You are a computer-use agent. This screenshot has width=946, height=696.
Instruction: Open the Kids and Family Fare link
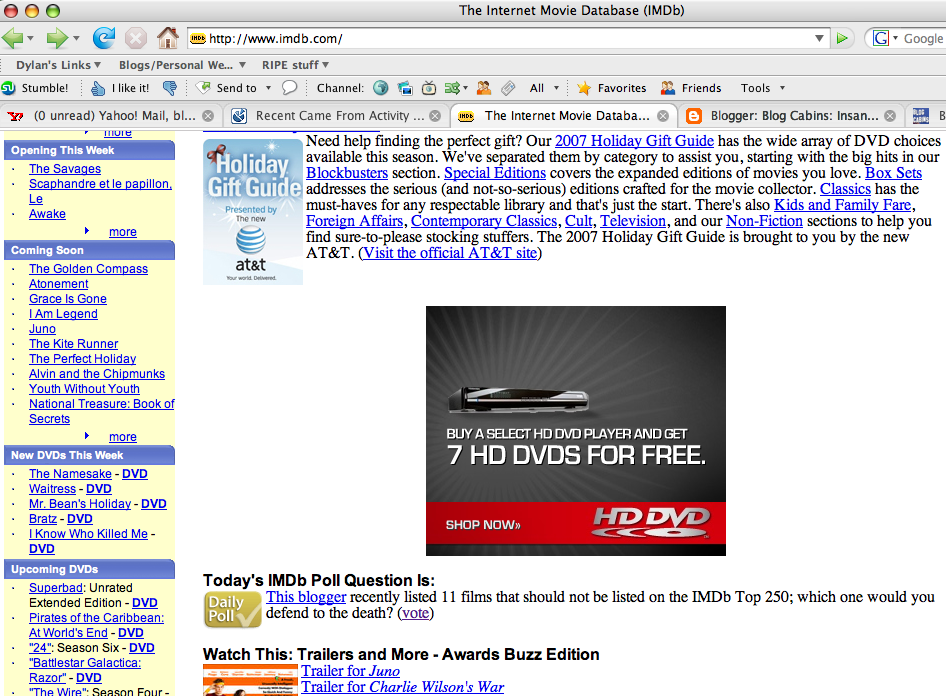point(842,205)
